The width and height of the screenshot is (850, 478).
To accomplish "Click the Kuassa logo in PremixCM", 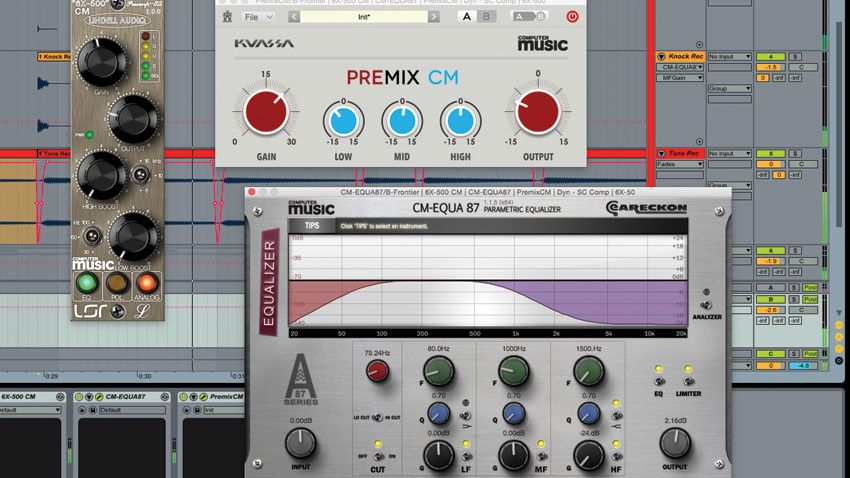I will click(x=264, y=43).
